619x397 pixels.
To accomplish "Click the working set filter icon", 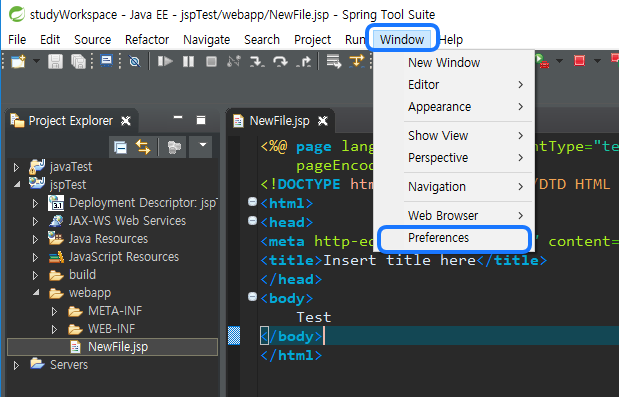I will (x=174, y=147).
